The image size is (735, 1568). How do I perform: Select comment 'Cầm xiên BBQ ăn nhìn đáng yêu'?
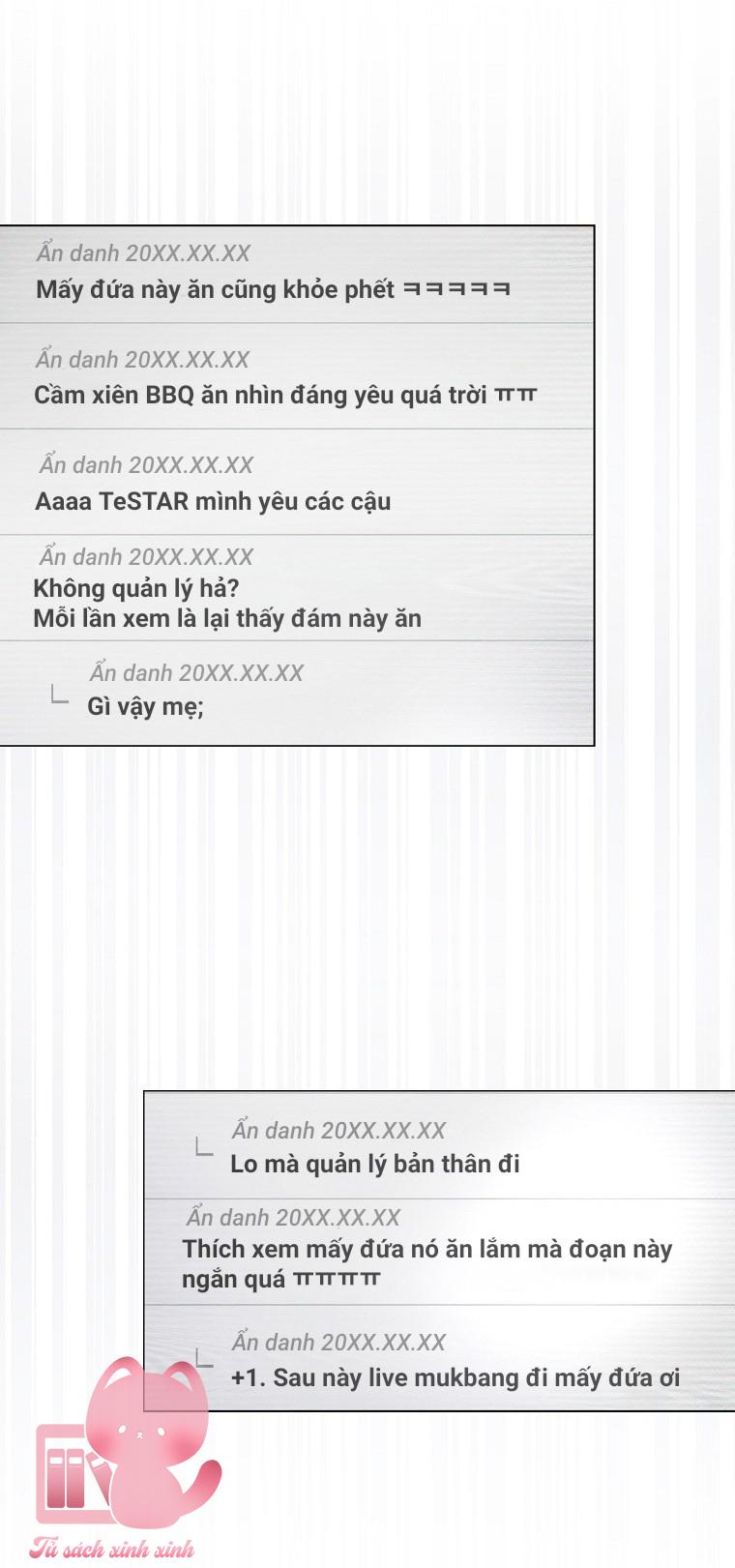tap(285, 395)
